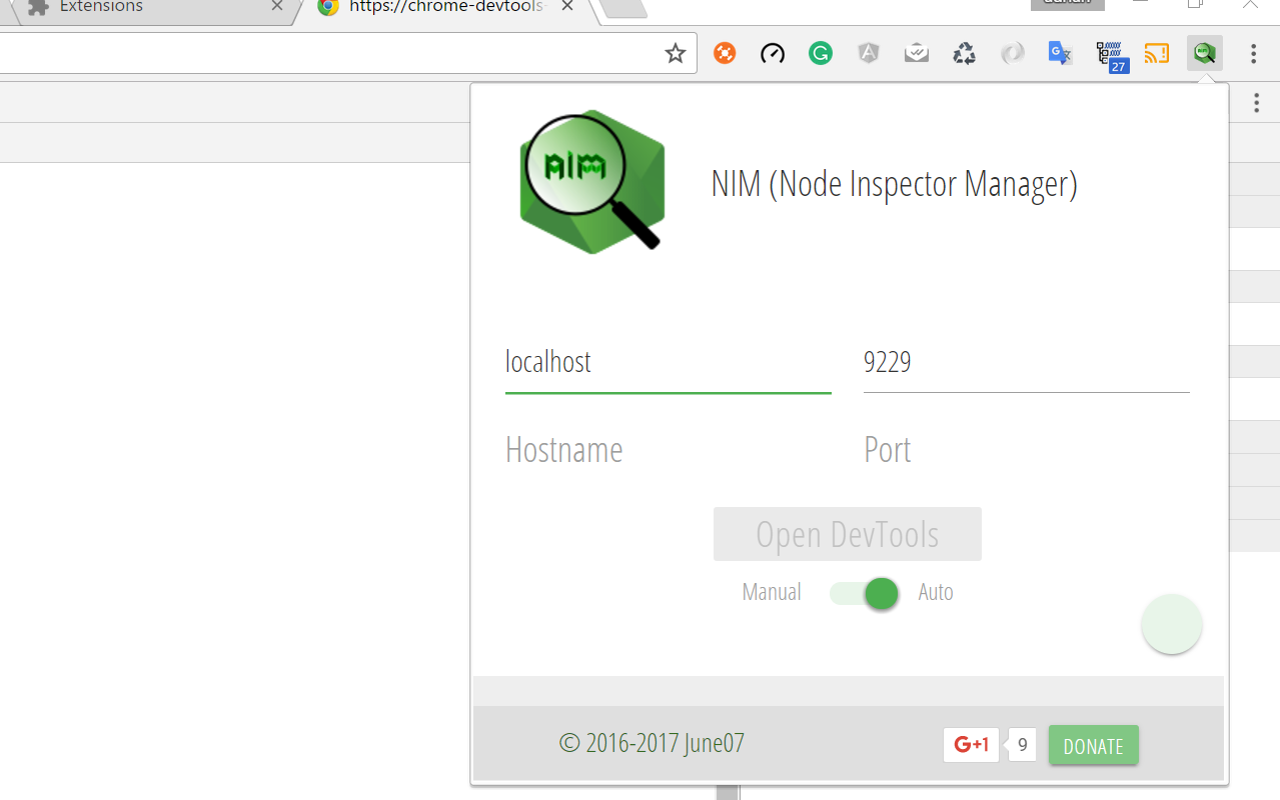The width and height of the screenshot is (1280, 800).
Task: Click the round floating button in popup
Action: point(1172,624)
